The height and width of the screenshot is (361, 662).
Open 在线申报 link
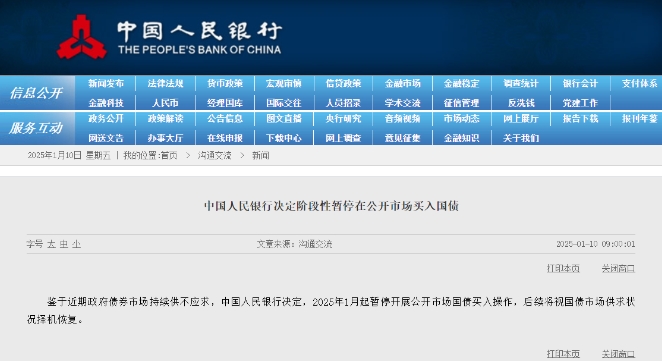coord(225,138)
